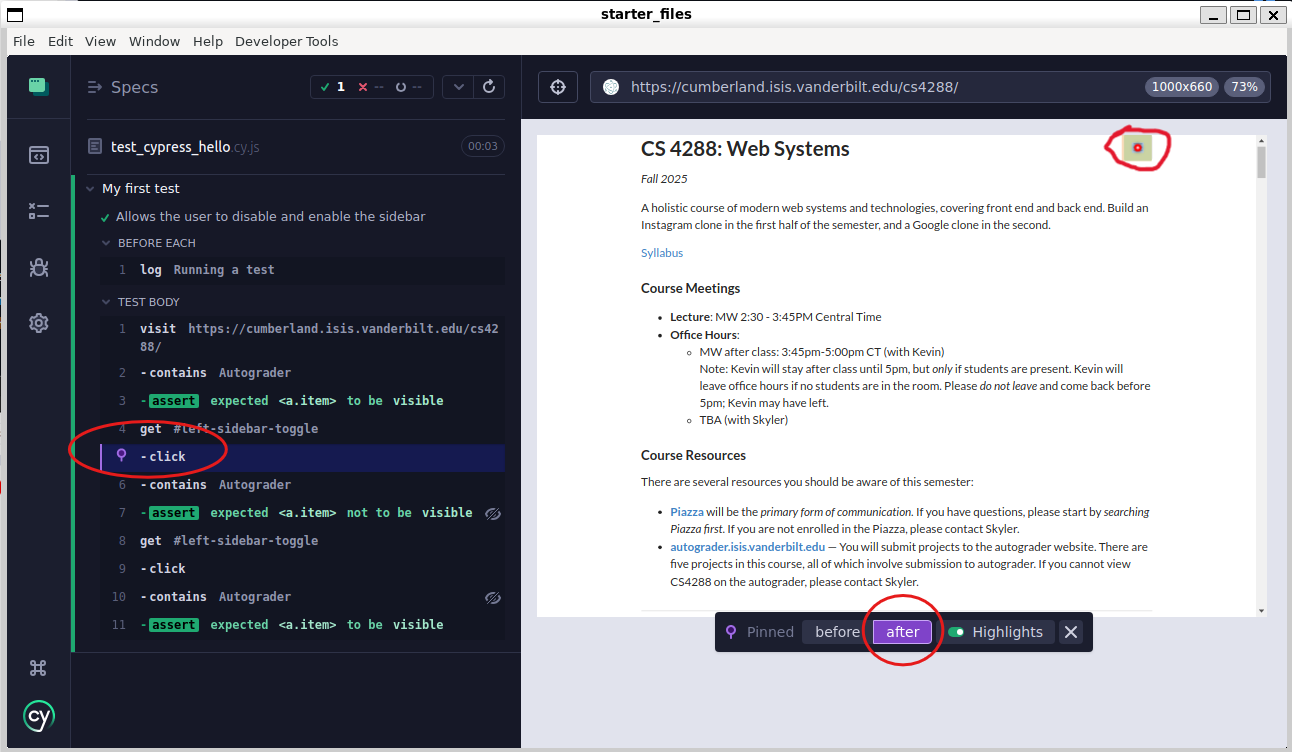Screen dimensions: 1292x752
Task: Open the View menu
Action: [x=100, y=41]
